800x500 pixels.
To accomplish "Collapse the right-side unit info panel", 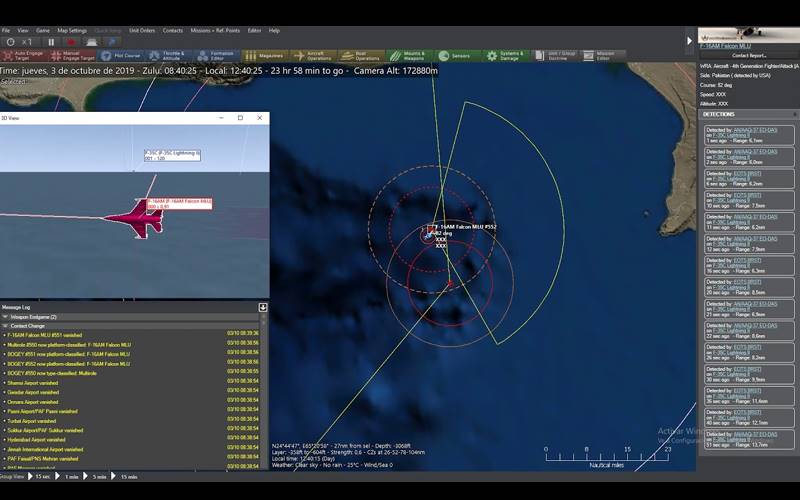I will pos(689,41).
